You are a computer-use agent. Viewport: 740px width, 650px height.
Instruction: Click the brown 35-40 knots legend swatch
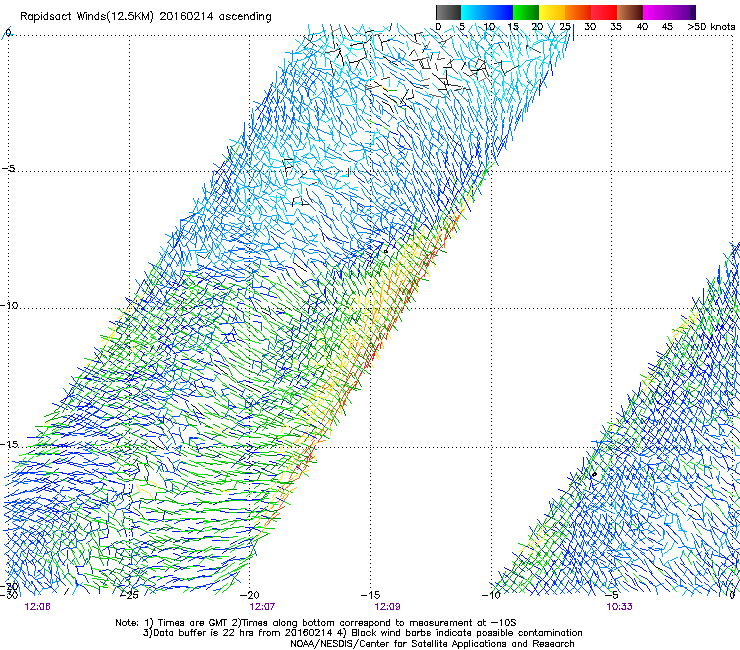(x=630, y=12)
